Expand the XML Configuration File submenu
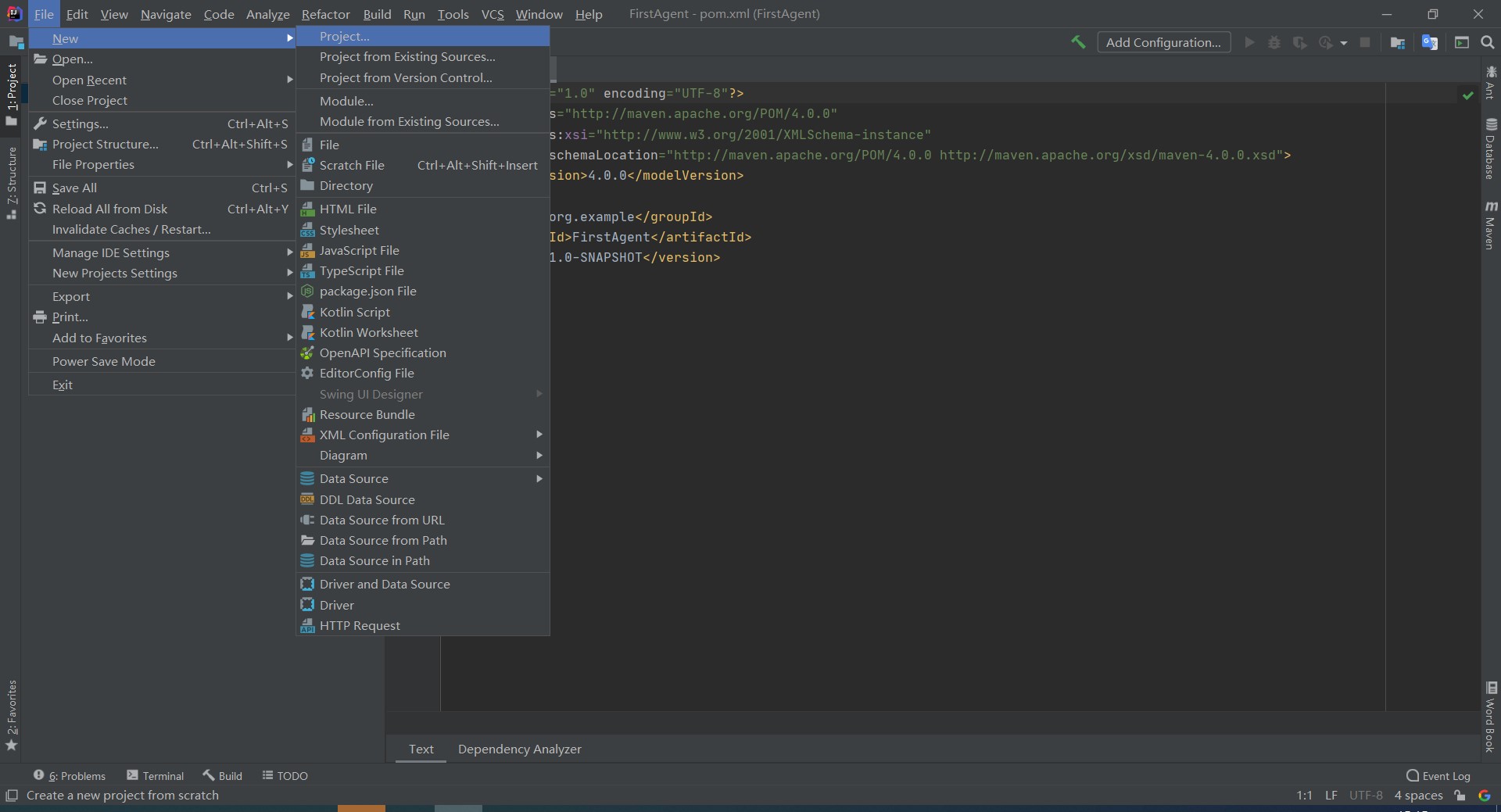Image resolution: width=1501 pixels, height=812 pixels. click(x=423, y=435)
